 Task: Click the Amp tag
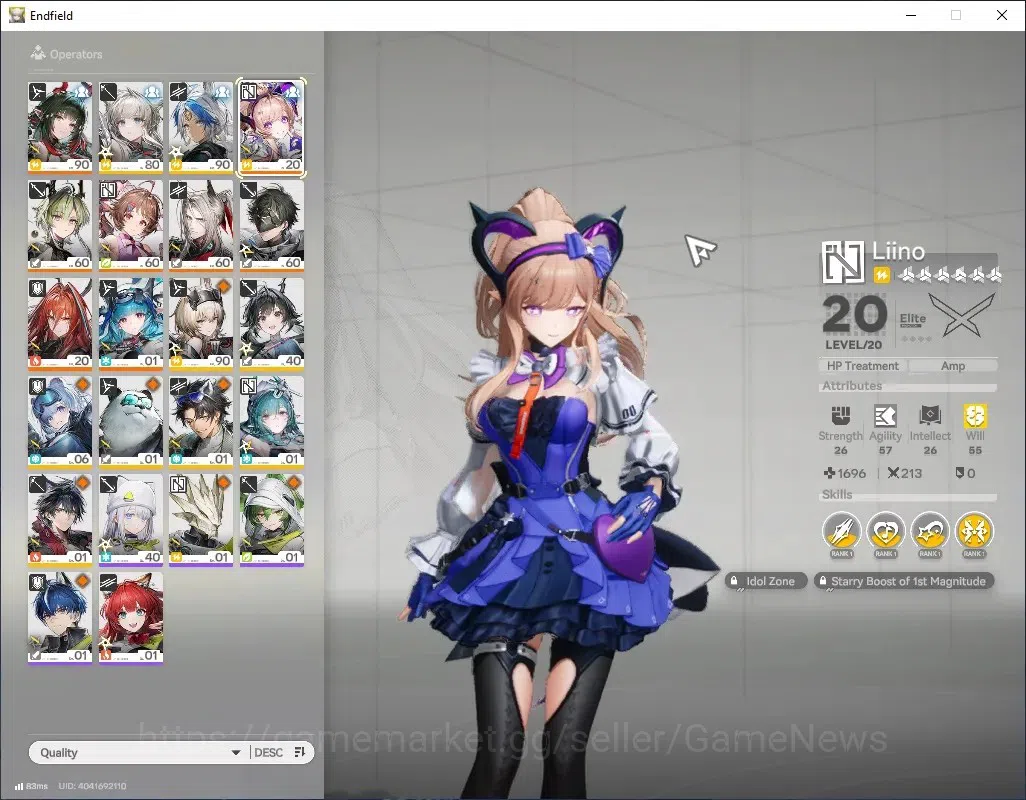(x=953, y=366)
